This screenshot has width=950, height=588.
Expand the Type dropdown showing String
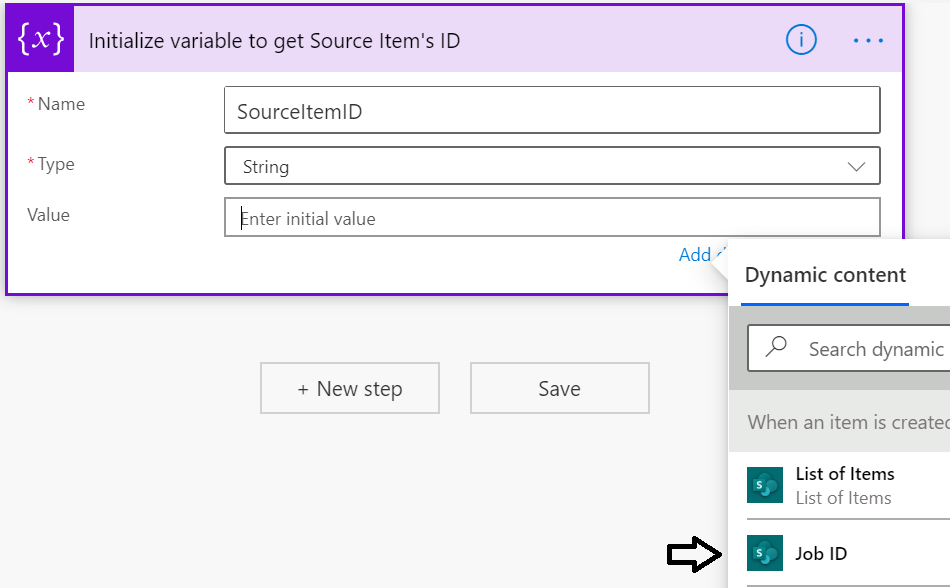coord(855,164)
